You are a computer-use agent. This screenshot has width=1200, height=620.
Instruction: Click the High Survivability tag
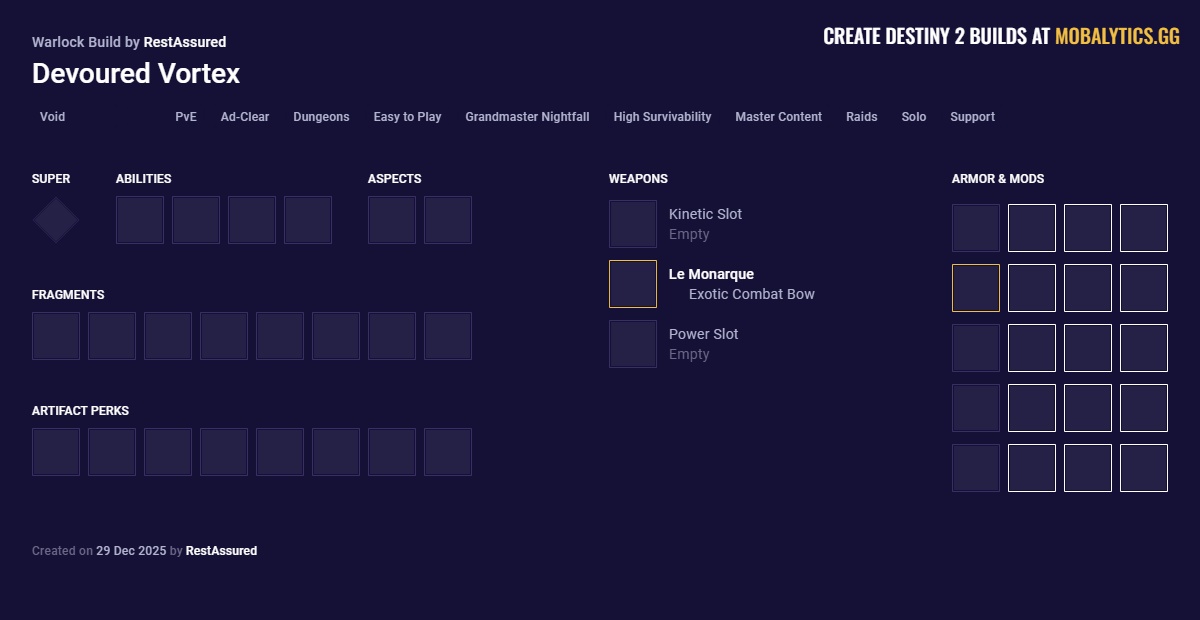tap(662, 117)
